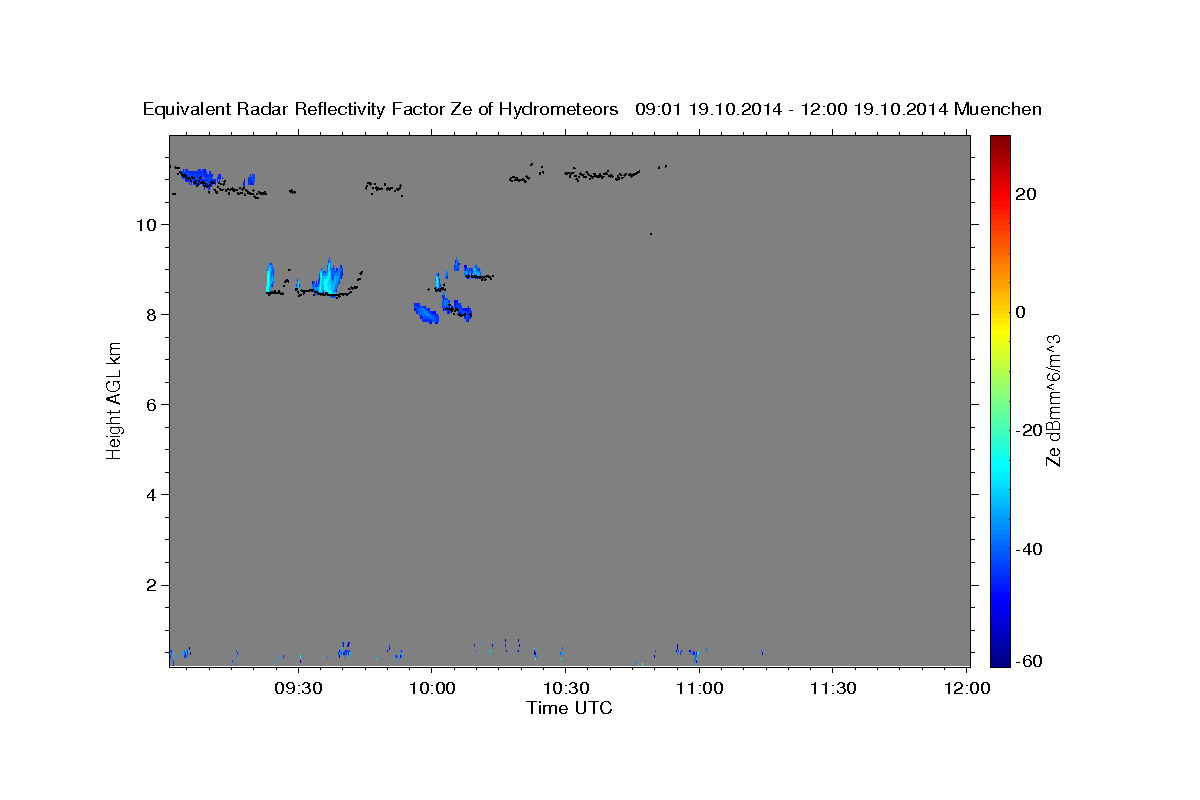Click the 'Muenchen' location in the title
Viewport: 1200px width, 800px height.
(x=998, y=110)
